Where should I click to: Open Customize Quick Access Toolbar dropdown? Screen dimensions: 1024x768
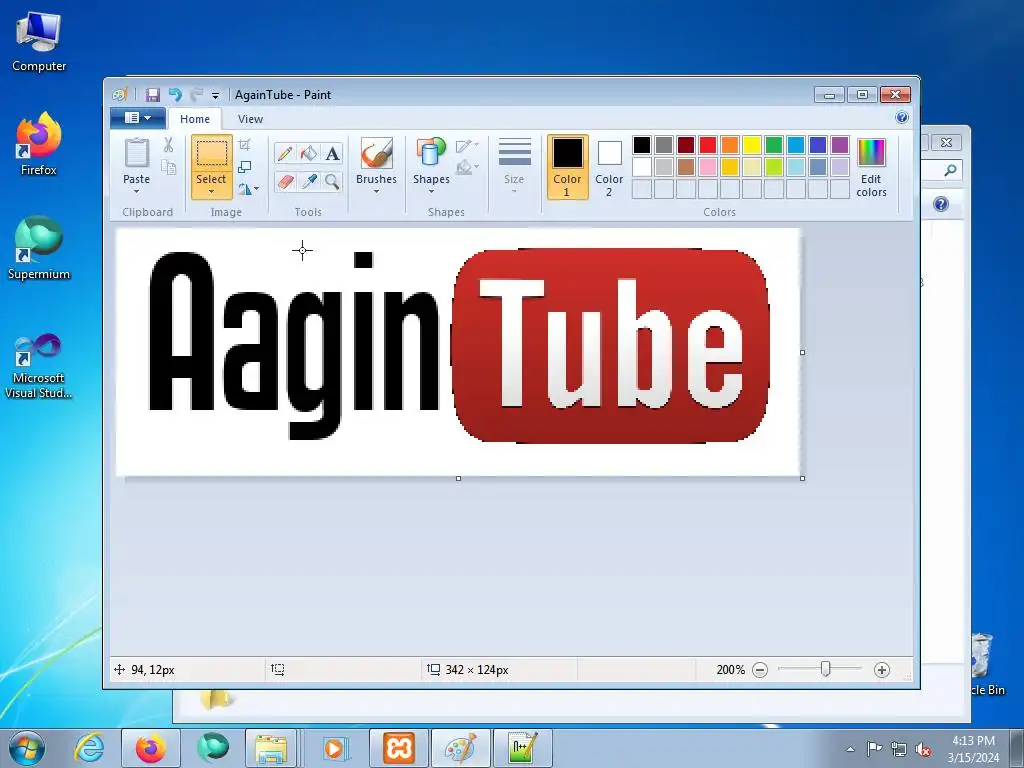(x=215, y=95)
